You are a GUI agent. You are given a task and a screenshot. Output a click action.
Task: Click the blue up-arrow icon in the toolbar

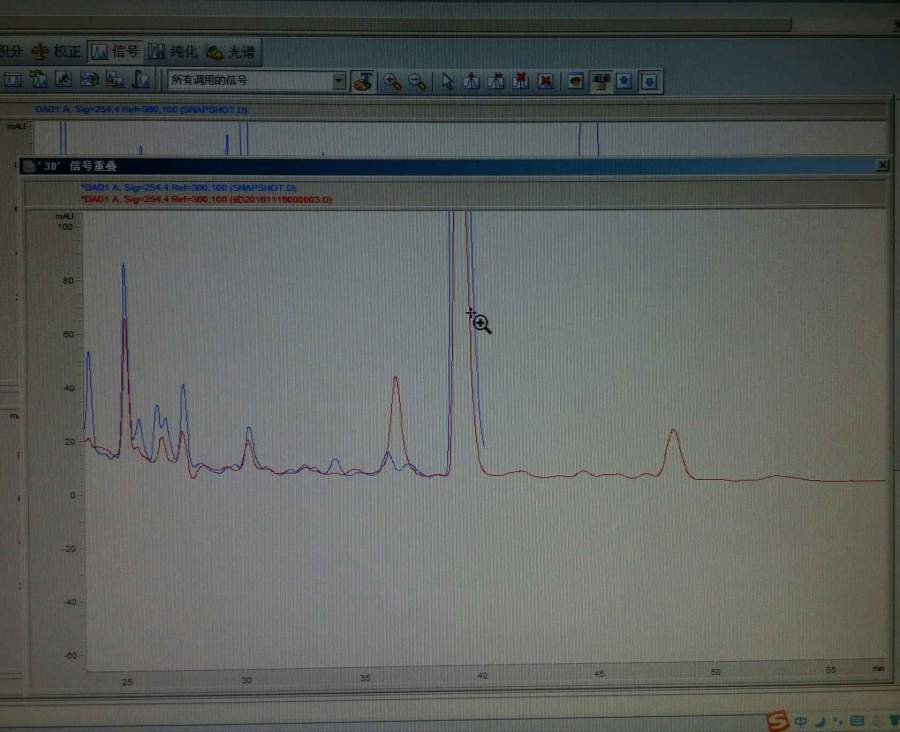tap(624, 81)
